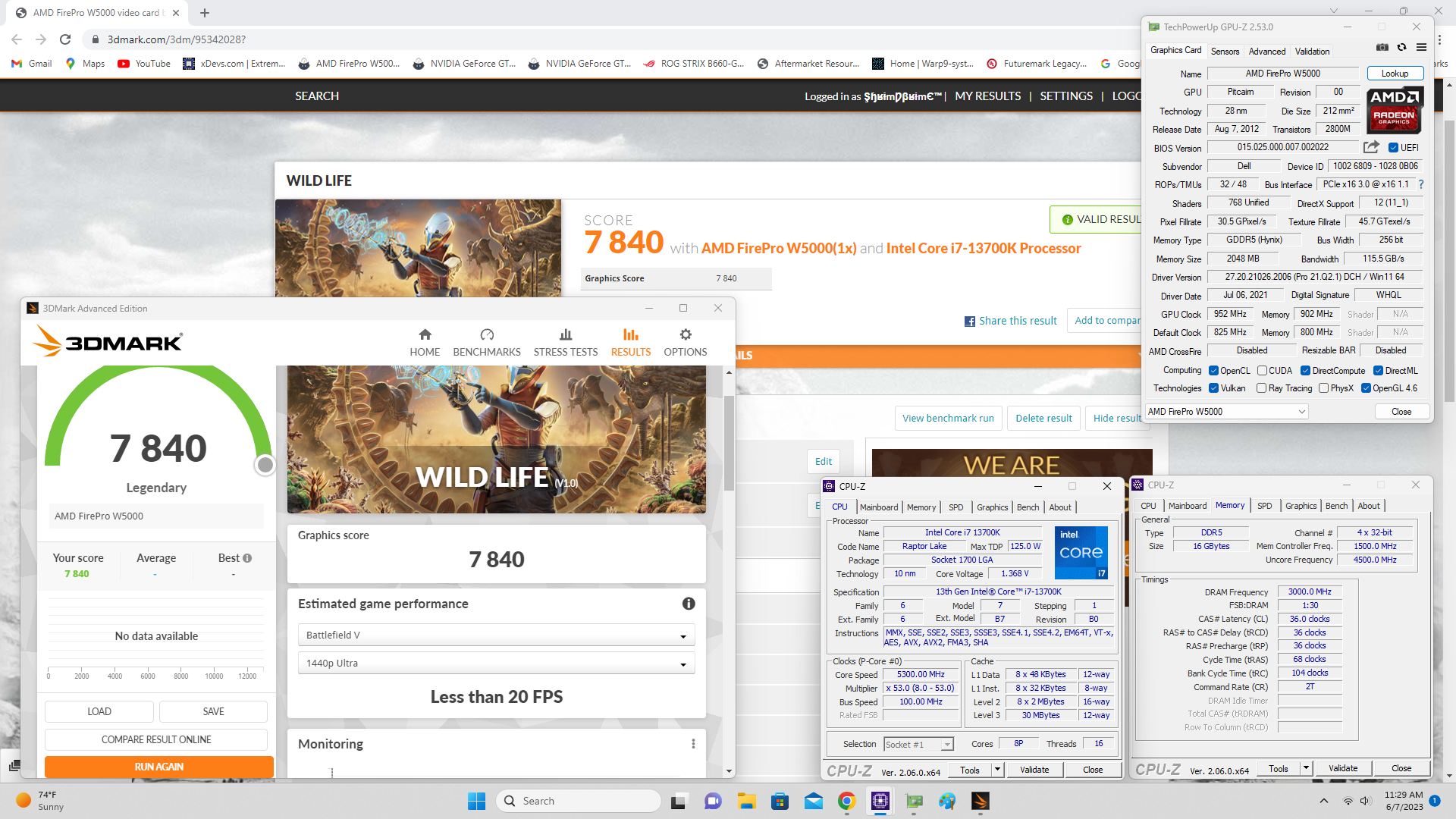
Task: Click the 3DMark results vertical scrollbar
Action: 729,444
